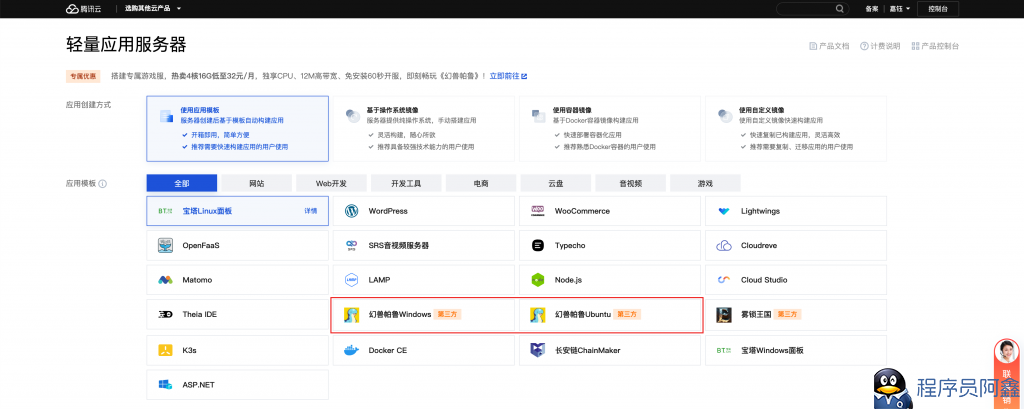
Task: Open 产品文档 link
Action: click(829, 46)
